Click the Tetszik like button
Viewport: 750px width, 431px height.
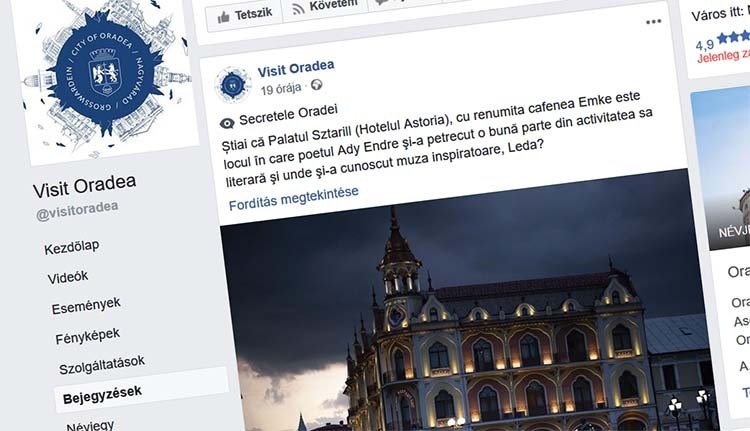click(244, 16)
